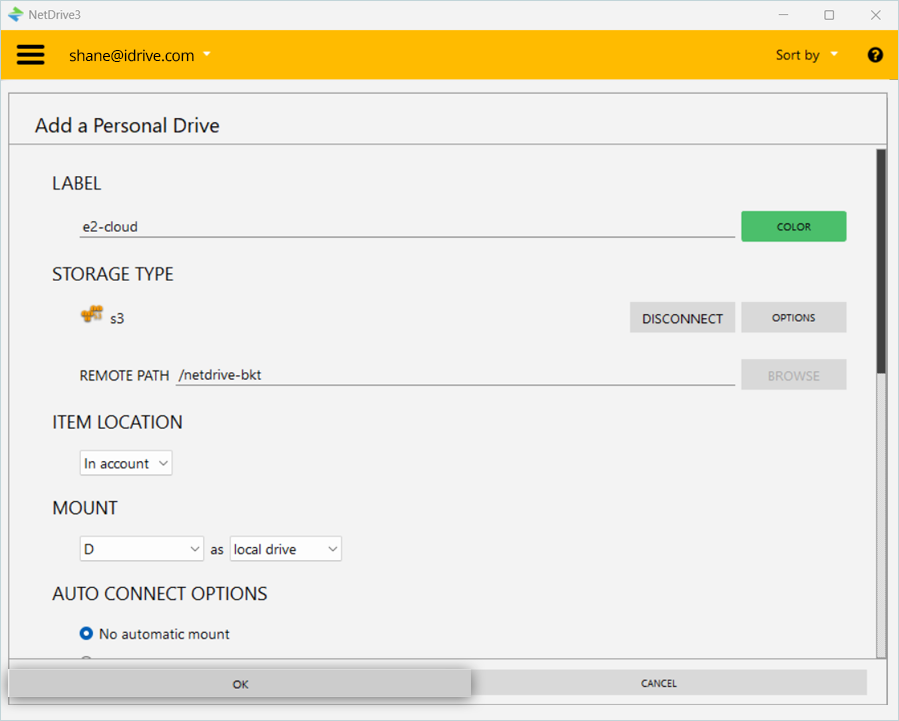Click the s3 storage type icon
This screenshot has height=721, width=899.
point(92,316)
